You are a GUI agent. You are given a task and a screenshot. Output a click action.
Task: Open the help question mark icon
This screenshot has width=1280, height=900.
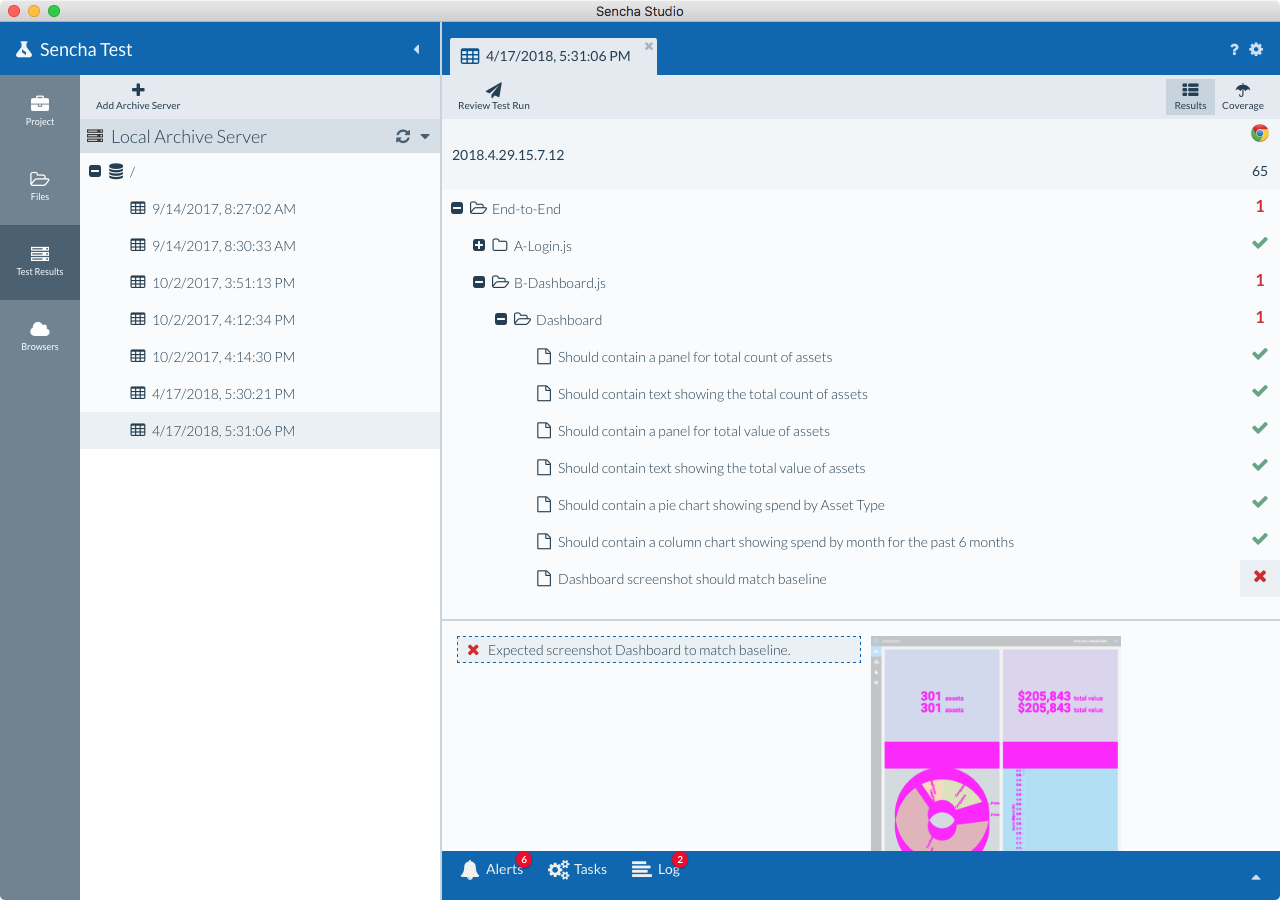tap(1234, 49)
